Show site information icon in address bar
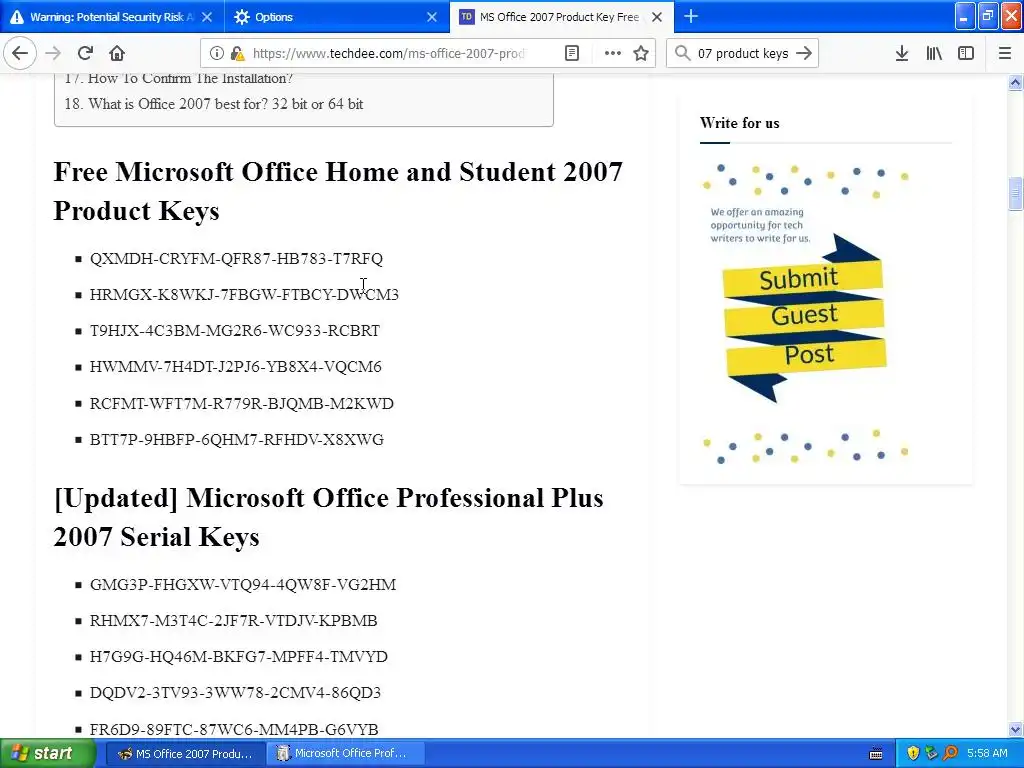 tap(217, 54)
